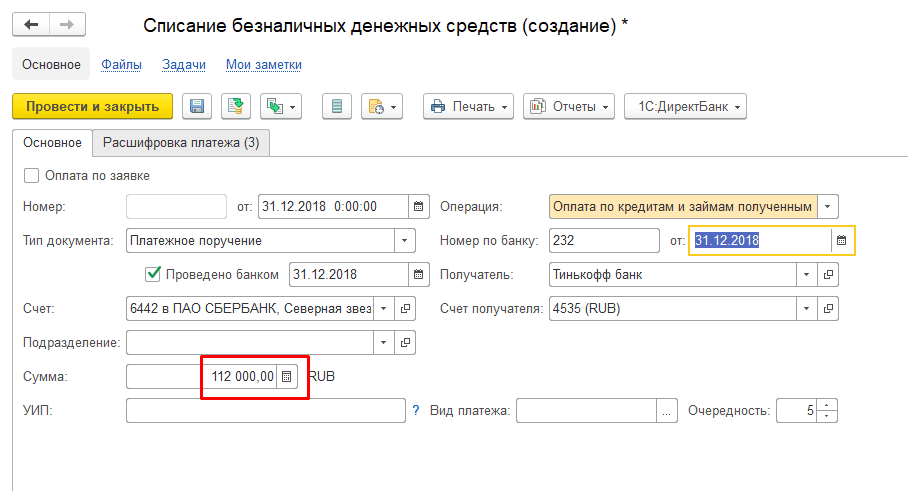908x491 pixels.
Task: Open calculator in the Сумма field
Action: tap(287, 377)
